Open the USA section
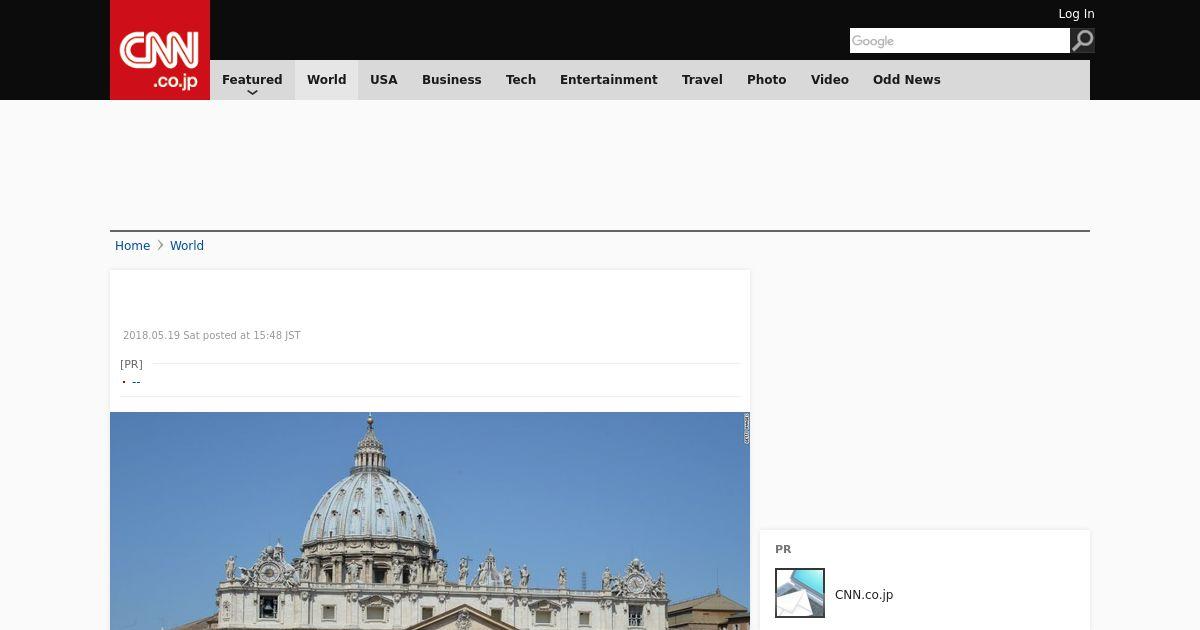 click(x=384, y=80)
